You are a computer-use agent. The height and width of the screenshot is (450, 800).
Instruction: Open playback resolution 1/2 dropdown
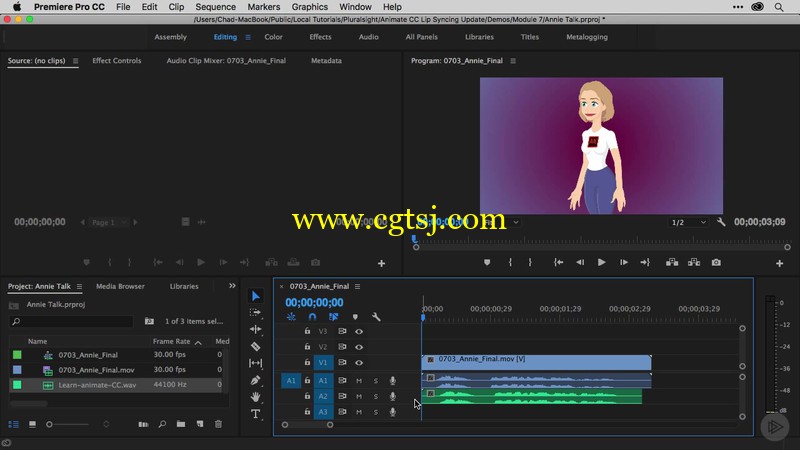pos(688,222)
